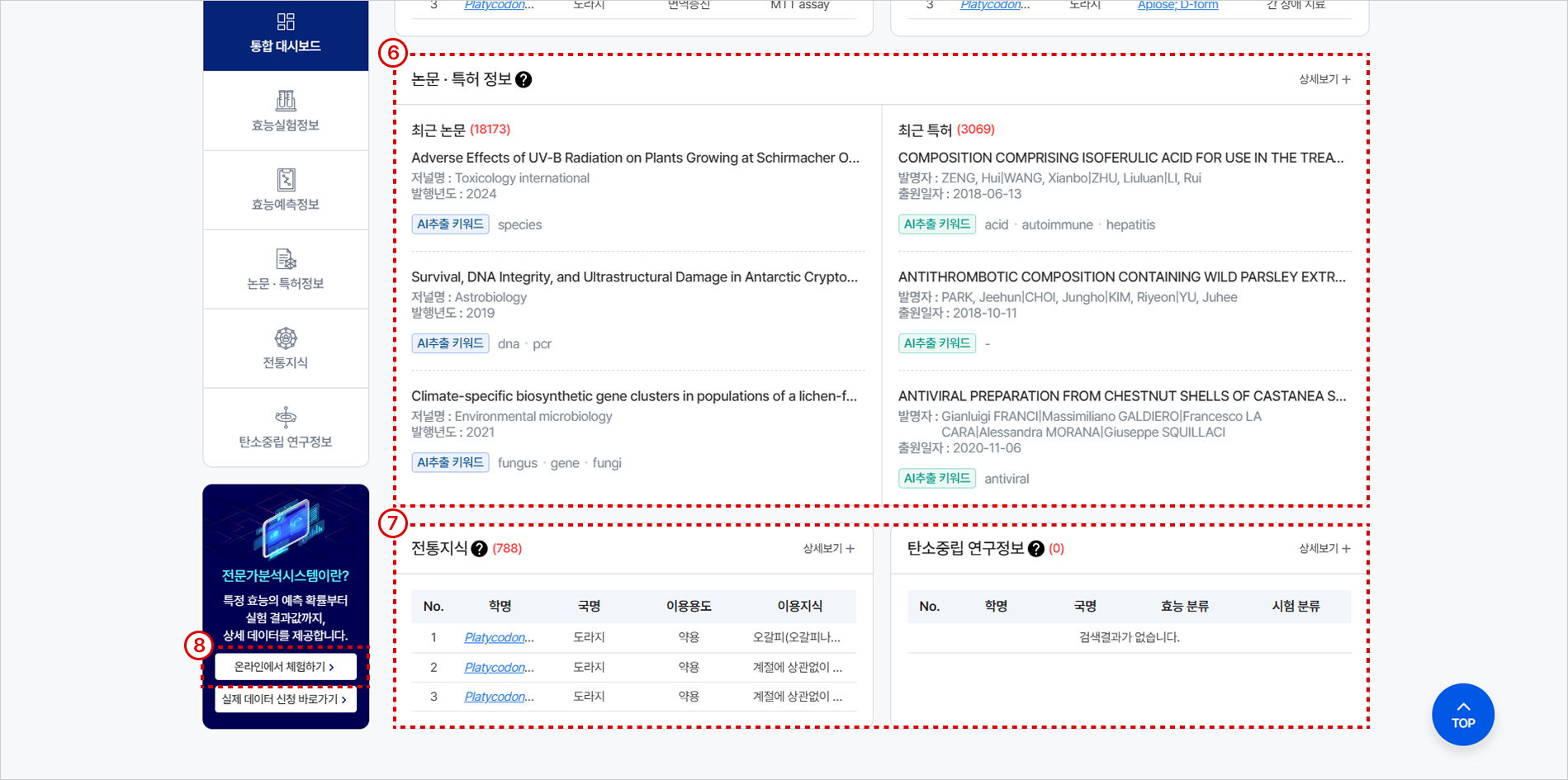
Task: Click the TOP scroll button
Action: (x=1462, y=714)
